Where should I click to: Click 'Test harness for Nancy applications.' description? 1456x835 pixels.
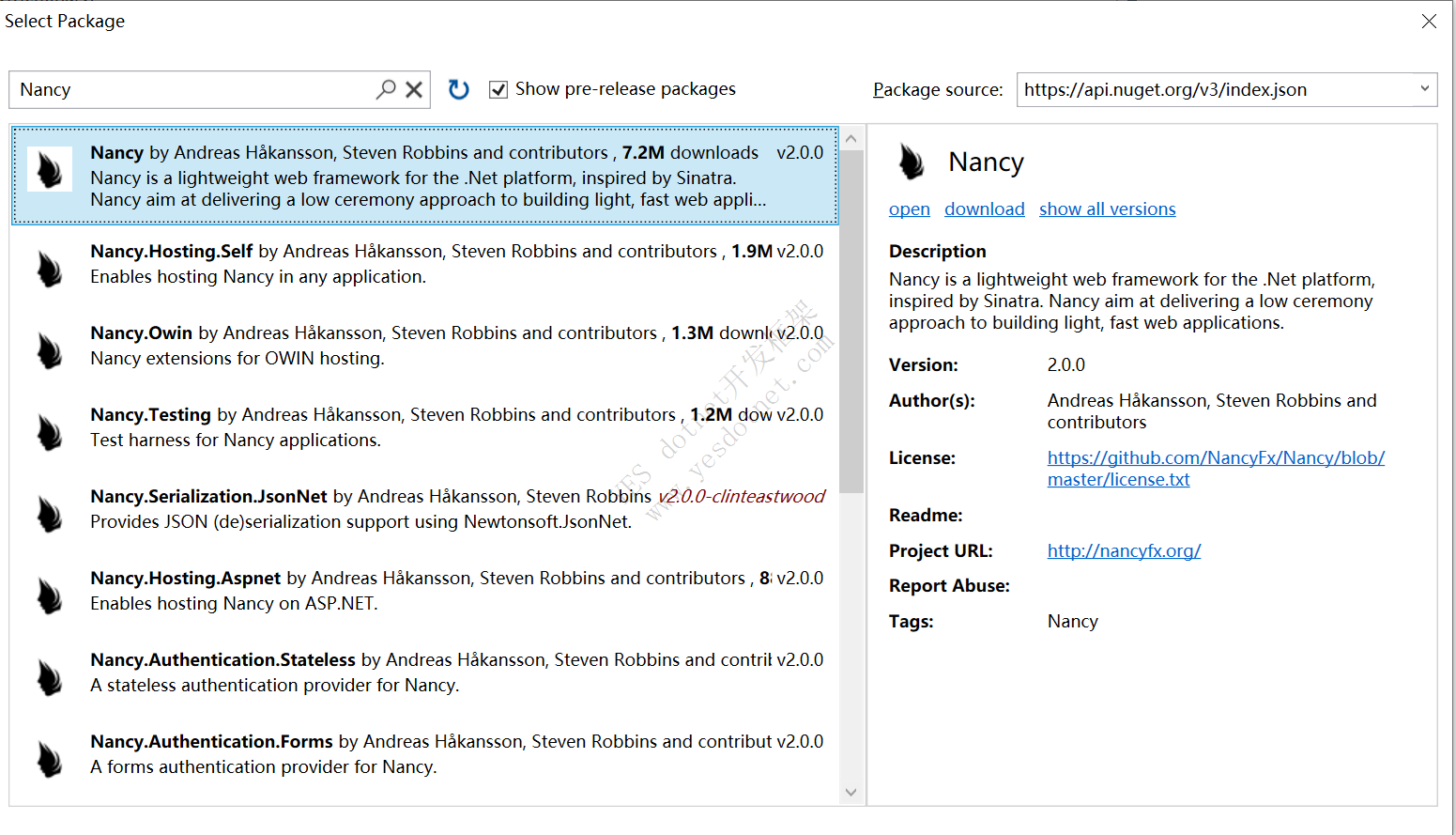click(236, 440)
